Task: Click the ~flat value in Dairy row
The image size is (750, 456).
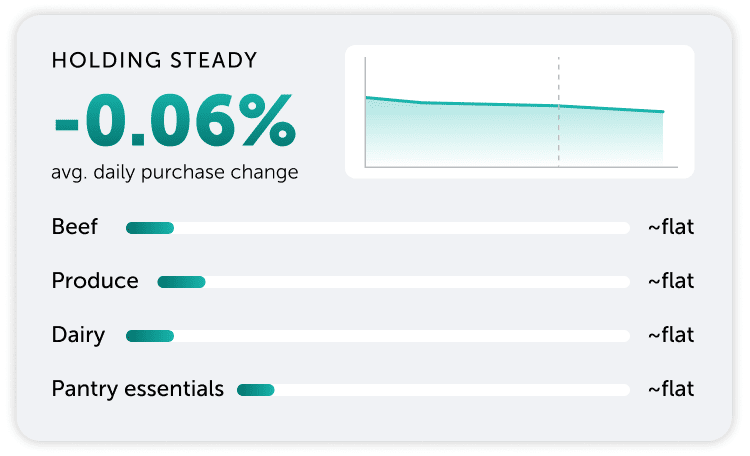Action: [x=670, y=335]
